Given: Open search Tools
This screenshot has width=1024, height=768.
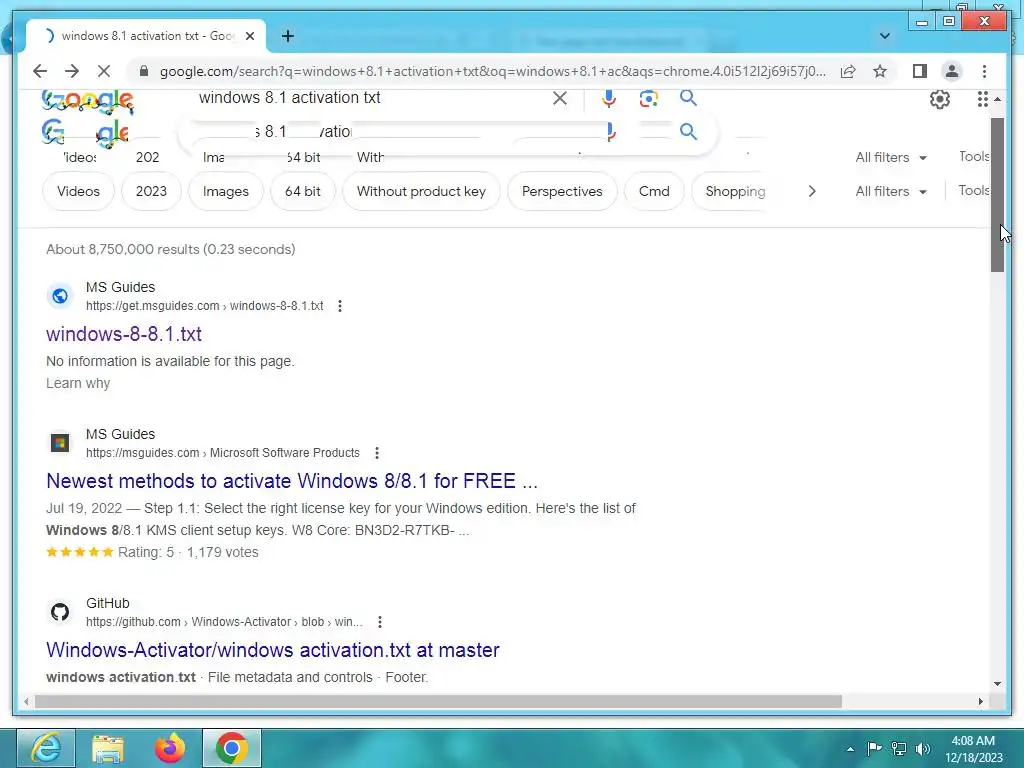Looking at the screenshot, I should 974,190.
